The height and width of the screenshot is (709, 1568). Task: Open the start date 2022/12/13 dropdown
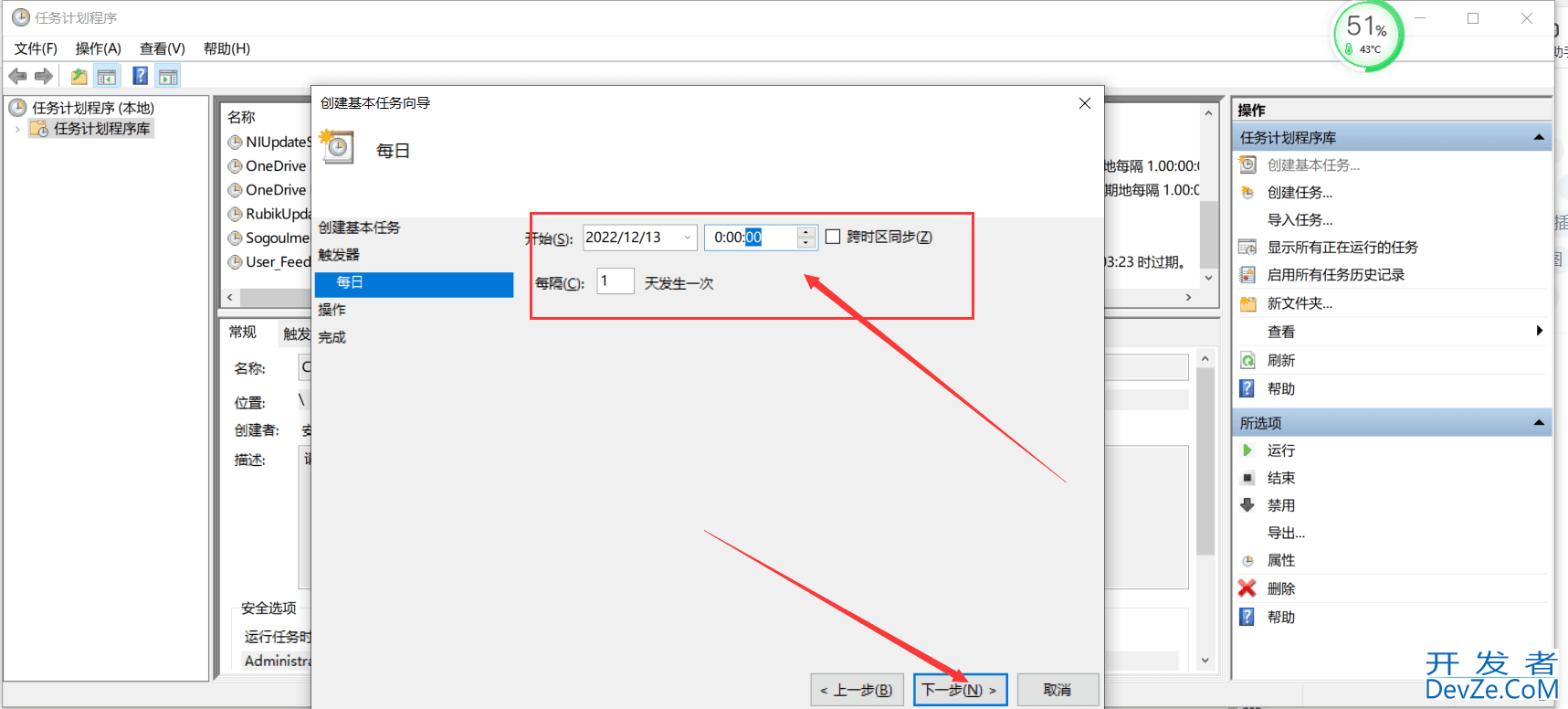[688, 238]
